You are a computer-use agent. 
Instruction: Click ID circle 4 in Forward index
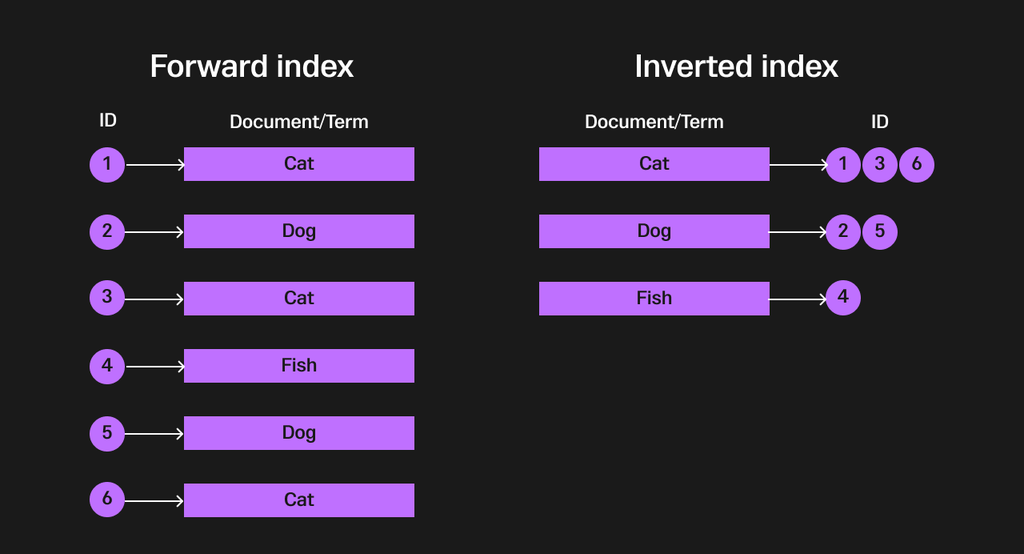click(107, 366)
